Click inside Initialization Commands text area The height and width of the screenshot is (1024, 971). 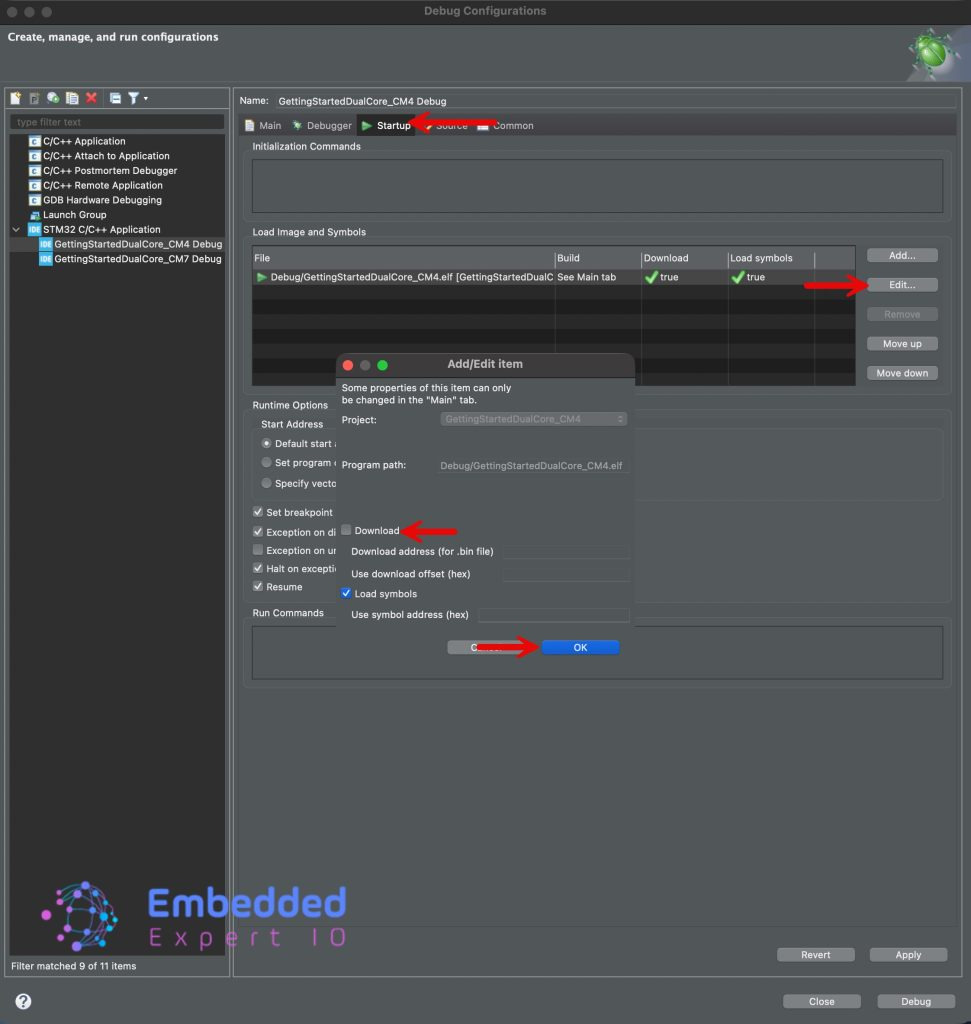coord(597,186)
